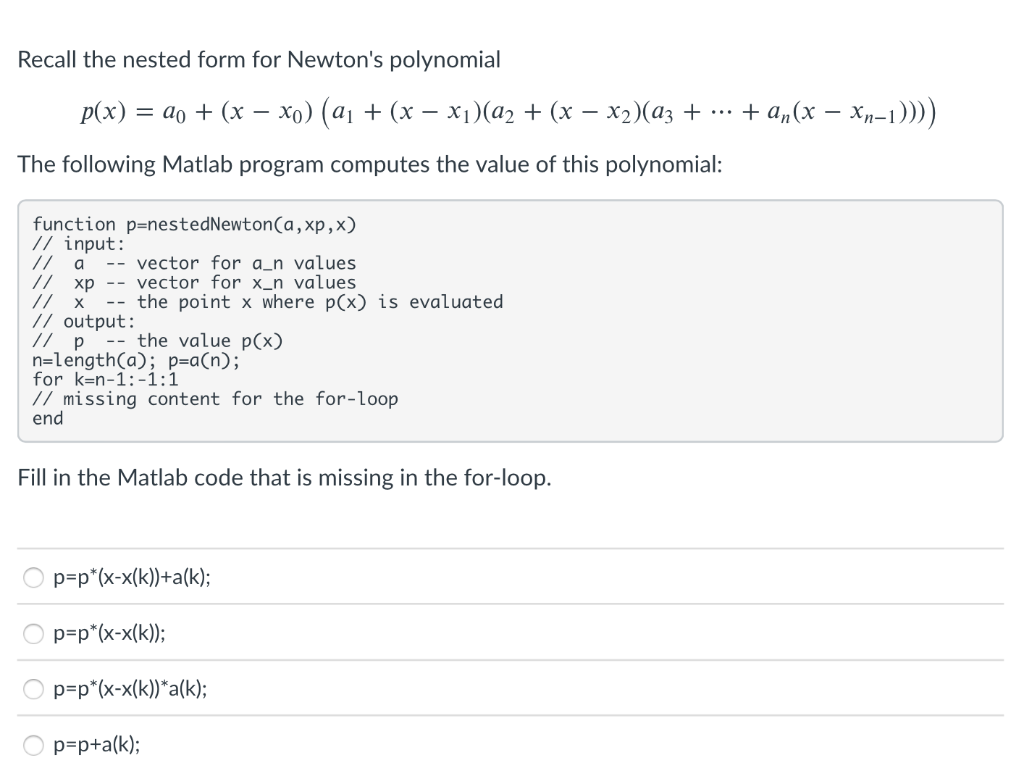
Task: Click the separator line above the first option
Action: tap(510, 549)
